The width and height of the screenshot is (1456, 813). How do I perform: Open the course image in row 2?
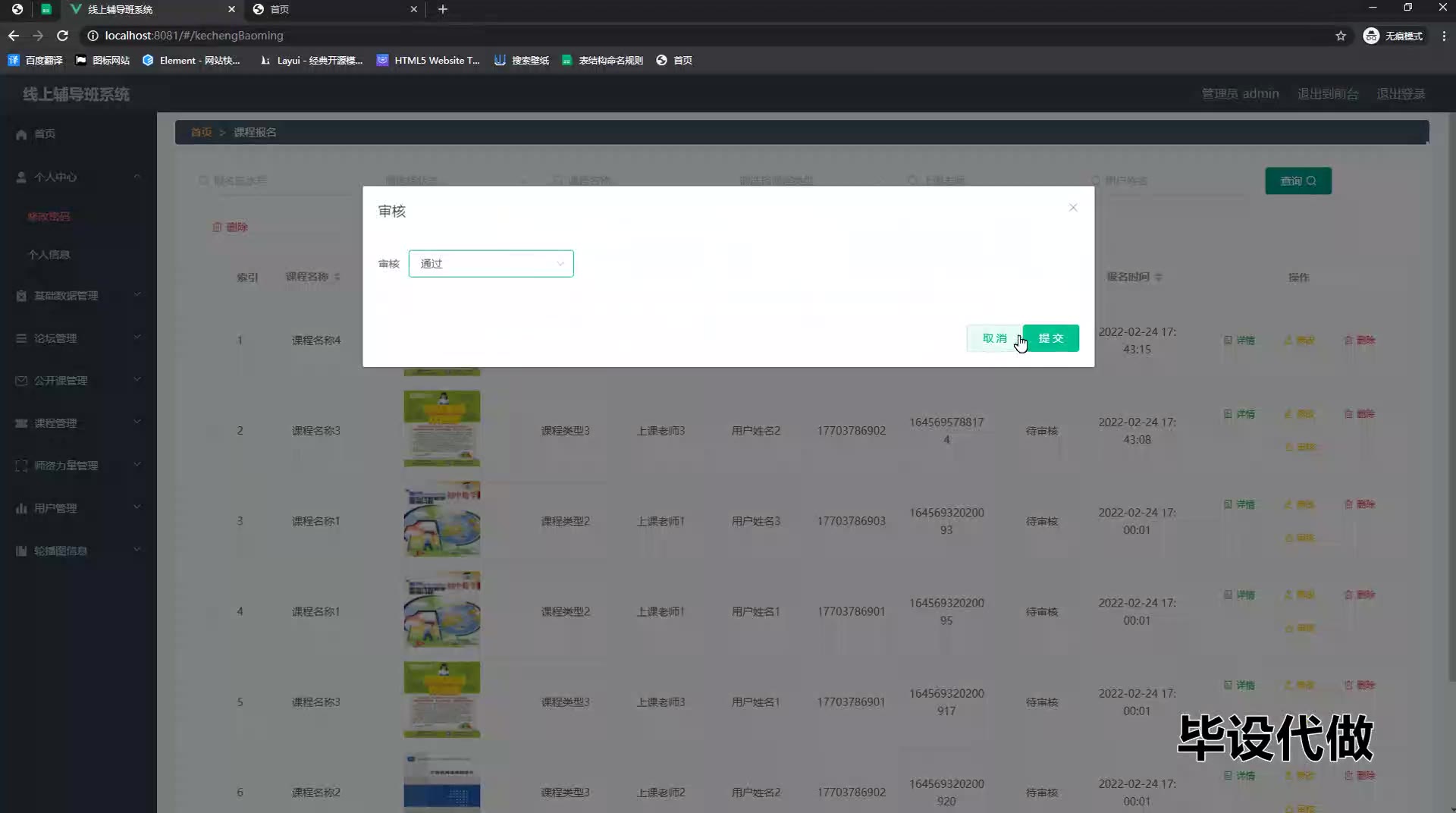442,428
